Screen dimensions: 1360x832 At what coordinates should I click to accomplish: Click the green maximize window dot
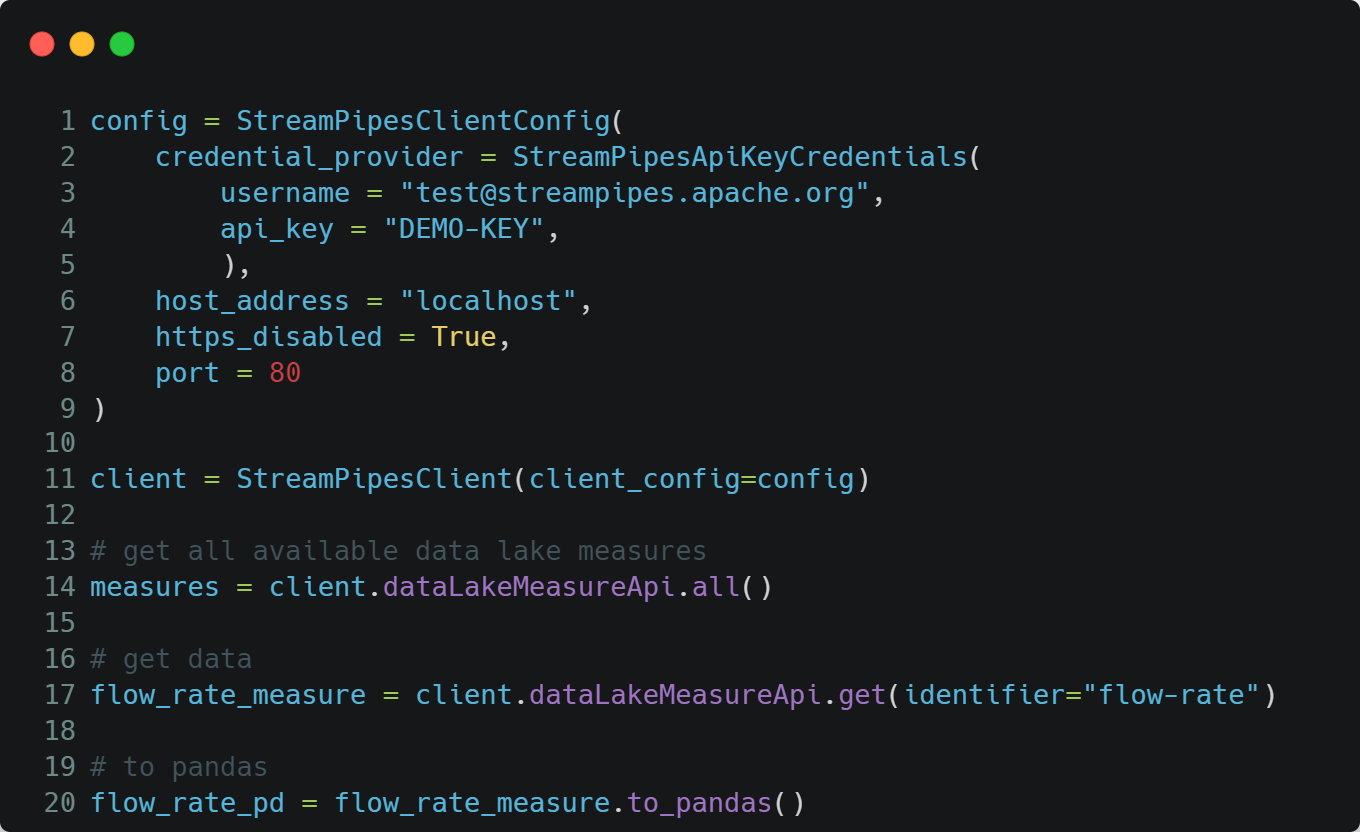(122, 44)
